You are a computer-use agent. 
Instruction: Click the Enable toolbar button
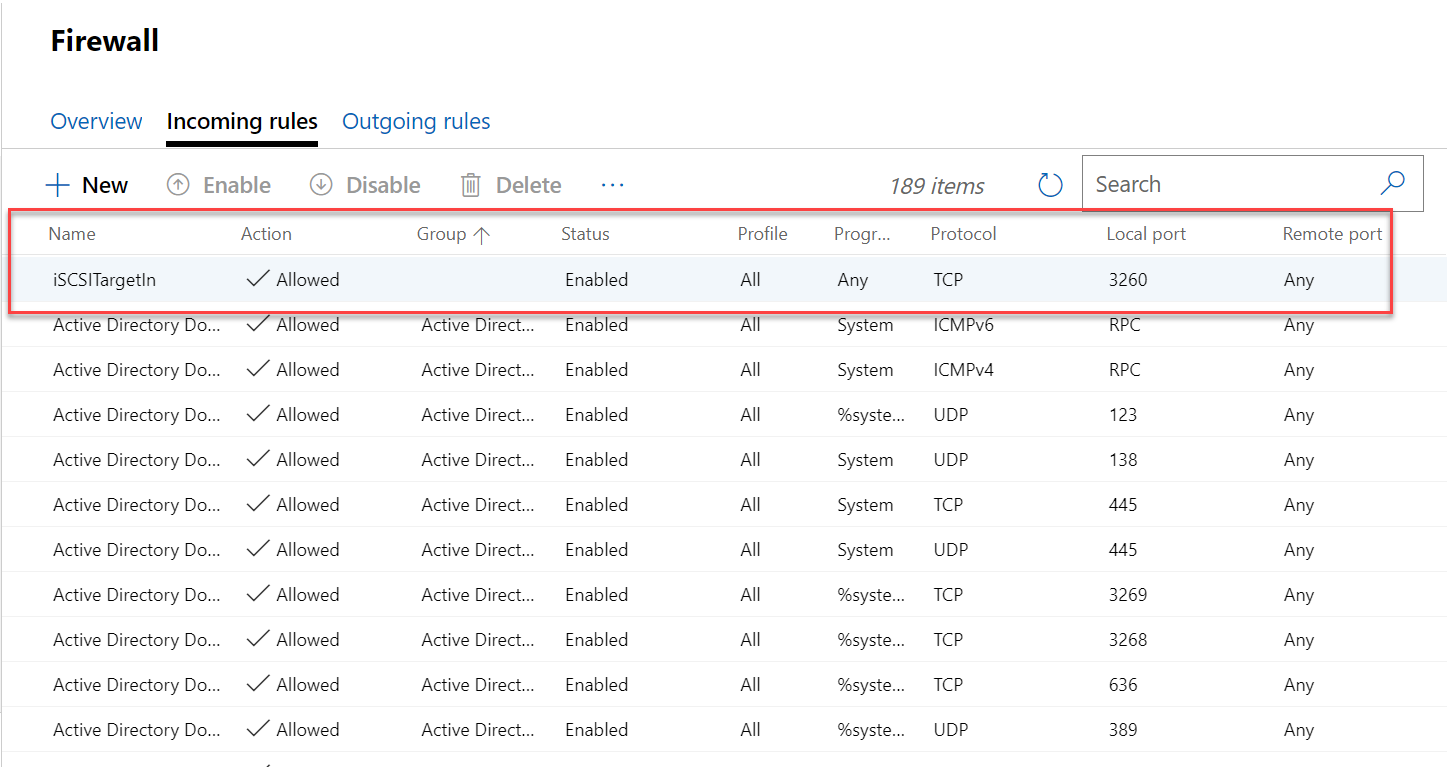218,185
